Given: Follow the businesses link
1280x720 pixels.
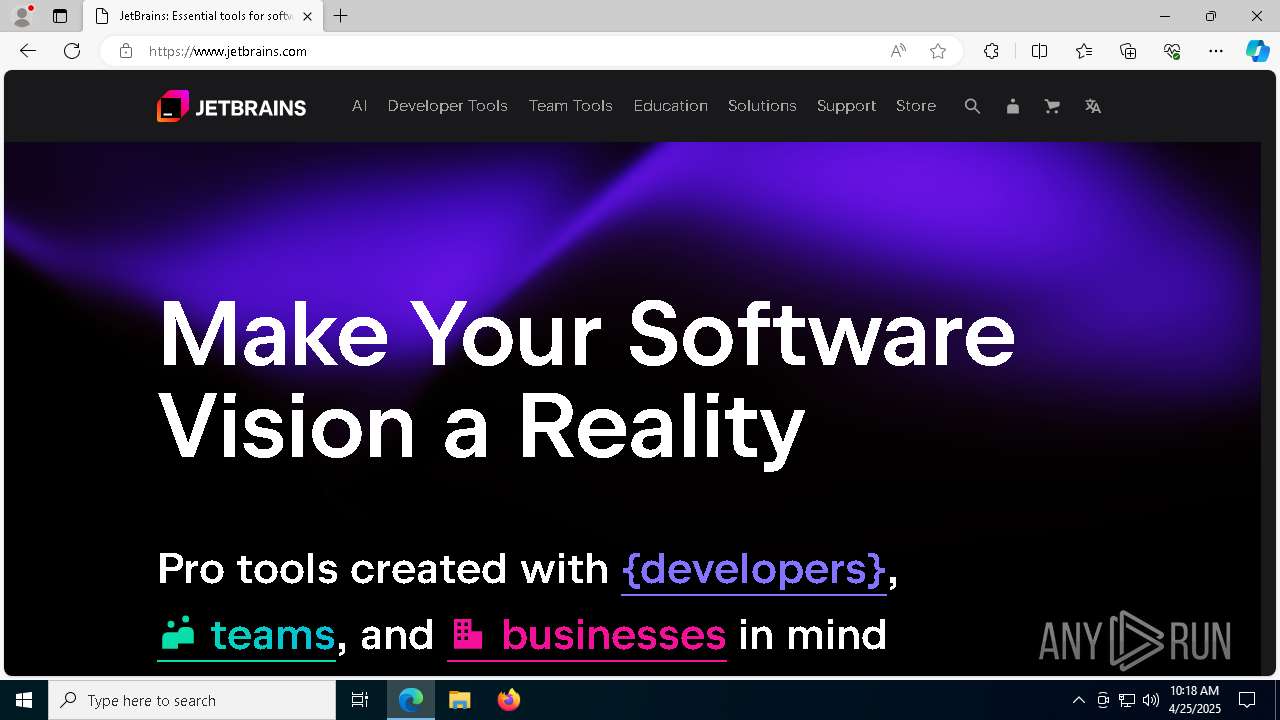Looking at the screenshot, I should [587, 636].
